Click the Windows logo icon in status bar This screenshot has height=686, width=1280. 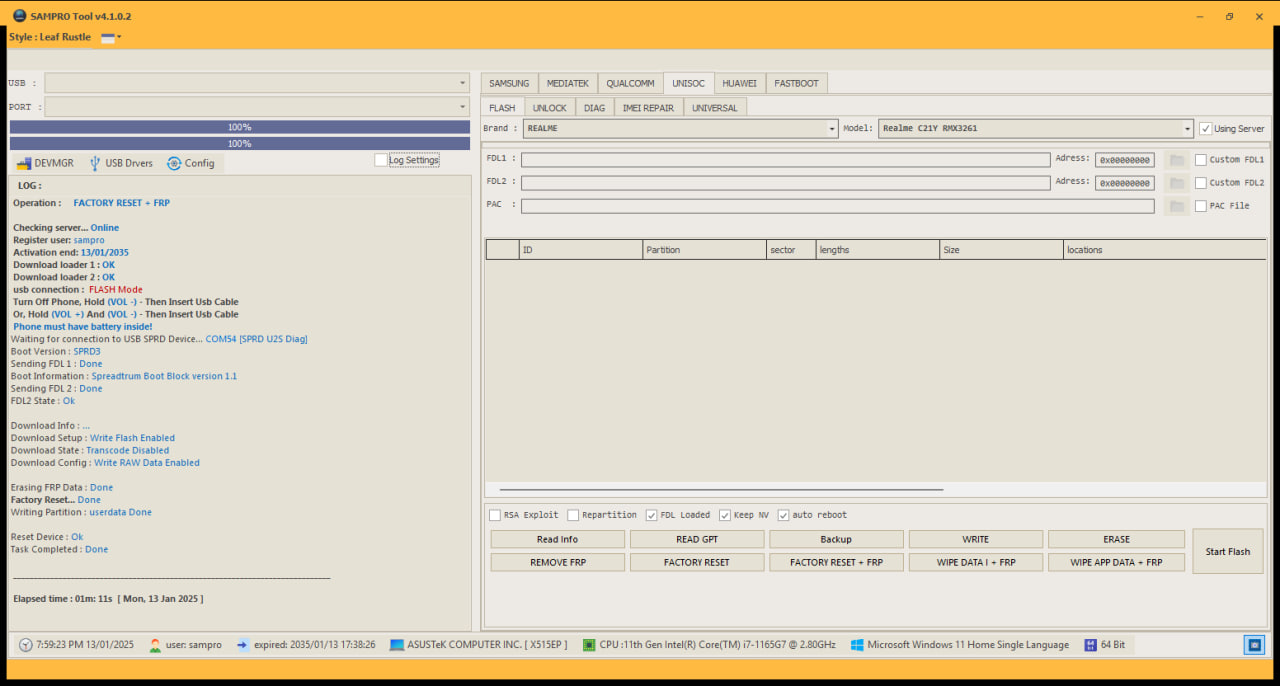(x=857, y=645)
